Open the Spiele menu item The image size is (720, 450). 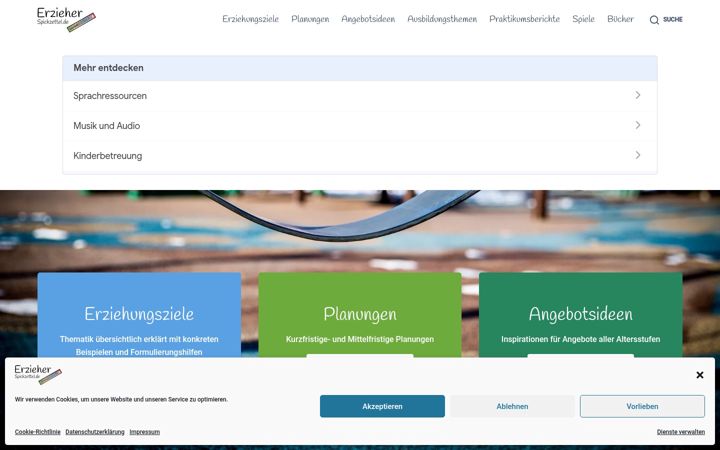[x=583, y=19]
